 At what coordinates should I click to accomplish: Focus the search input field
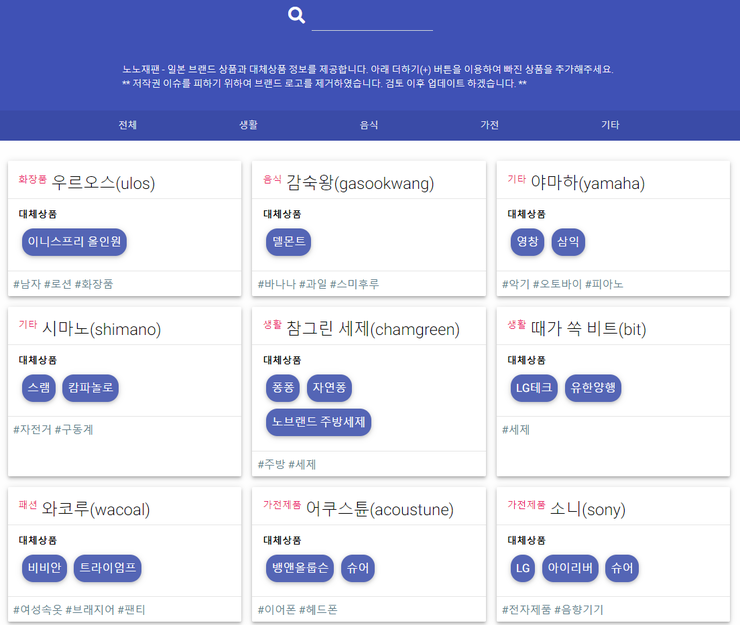[x=372, y=19]
